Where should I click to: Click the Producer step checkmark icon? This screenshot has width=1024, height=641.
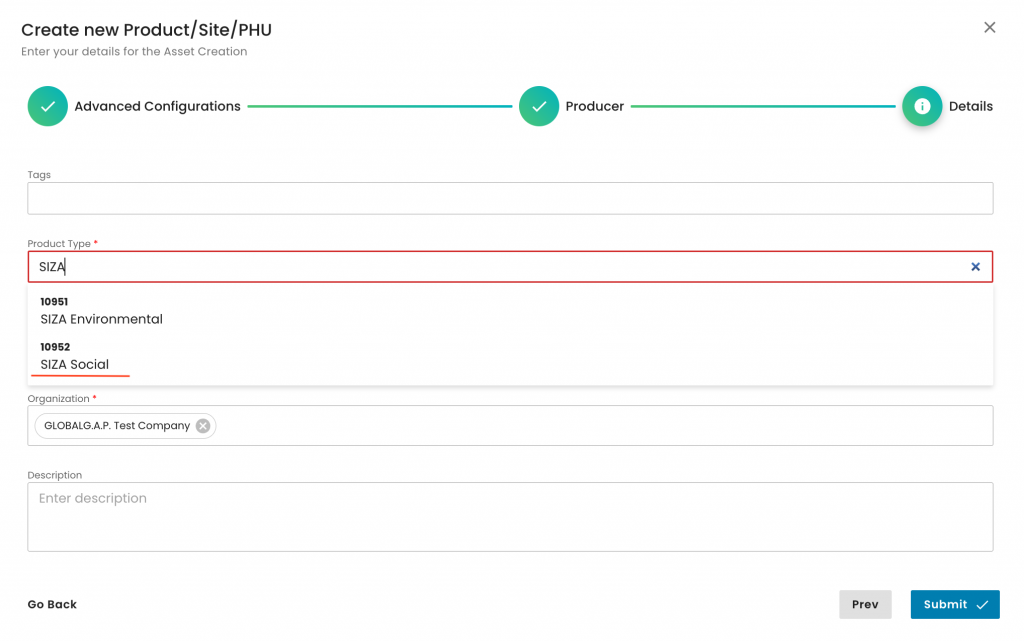click(x=538, y=106)
